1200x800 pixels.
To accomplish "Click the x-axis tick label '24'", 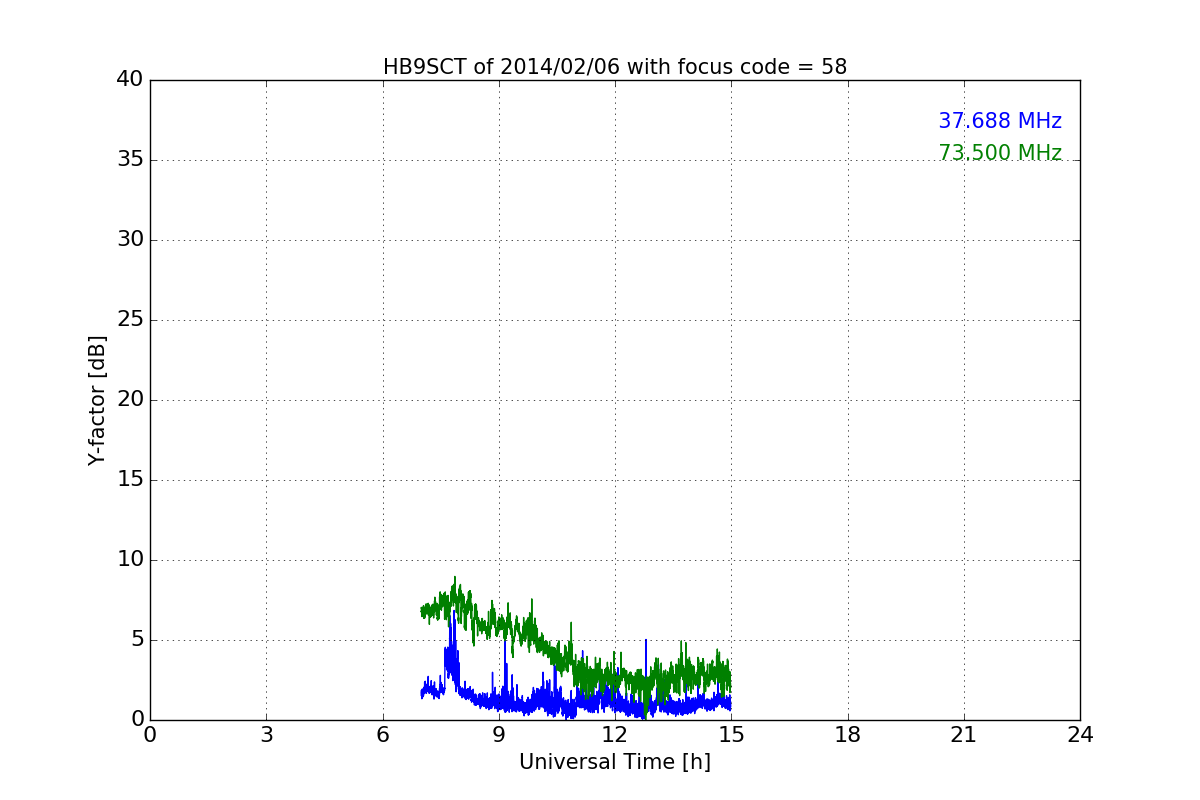I will pos(1080,735).
